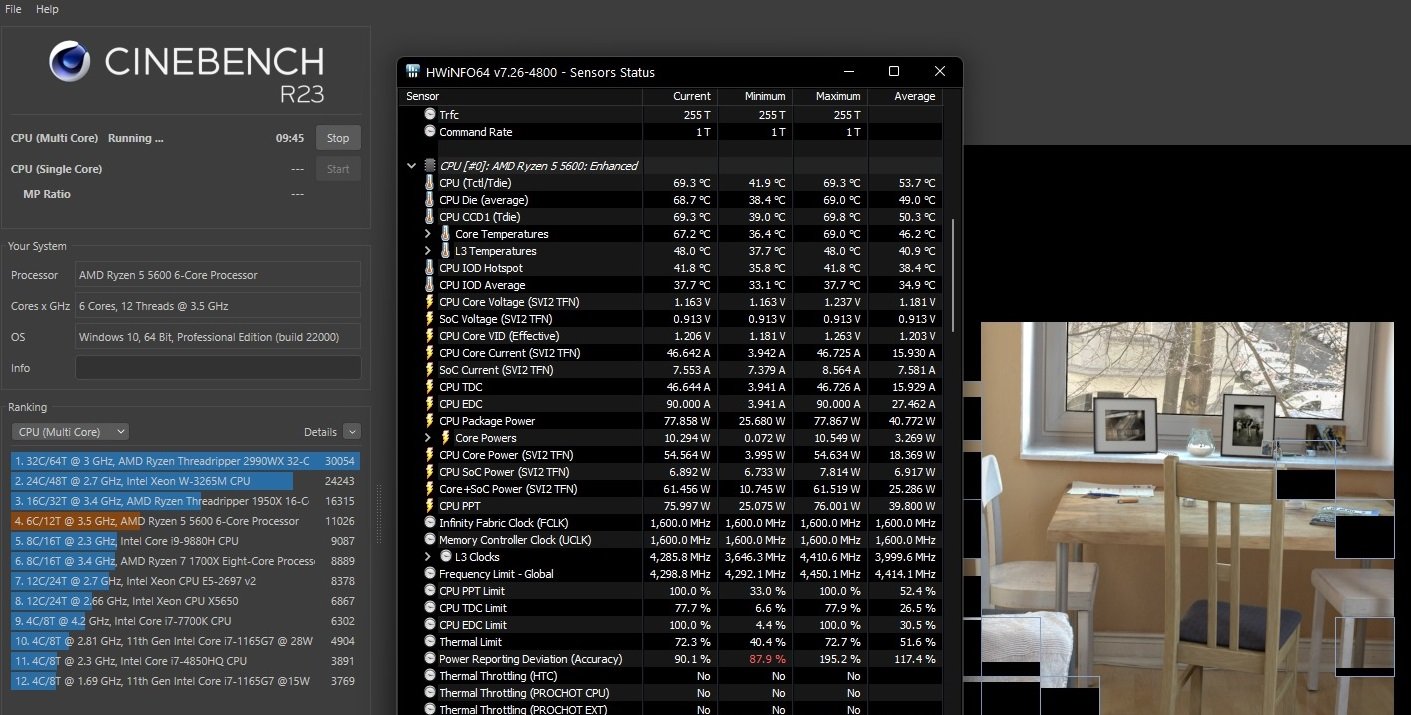The image size is (1411, 715).
Task: Click the lightning icon beside CPU Package Power
Action: (430, 421)
